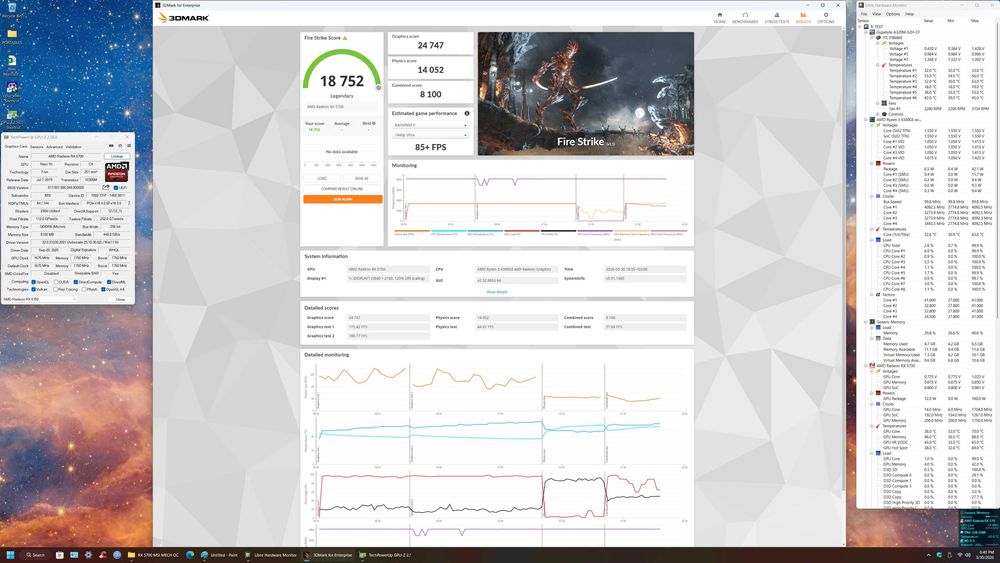Viewport: 1000px width, 563px height.
Task: Toggle the Ray Tracing checkbox in GPU-Z
Action: tap(56, 289)
